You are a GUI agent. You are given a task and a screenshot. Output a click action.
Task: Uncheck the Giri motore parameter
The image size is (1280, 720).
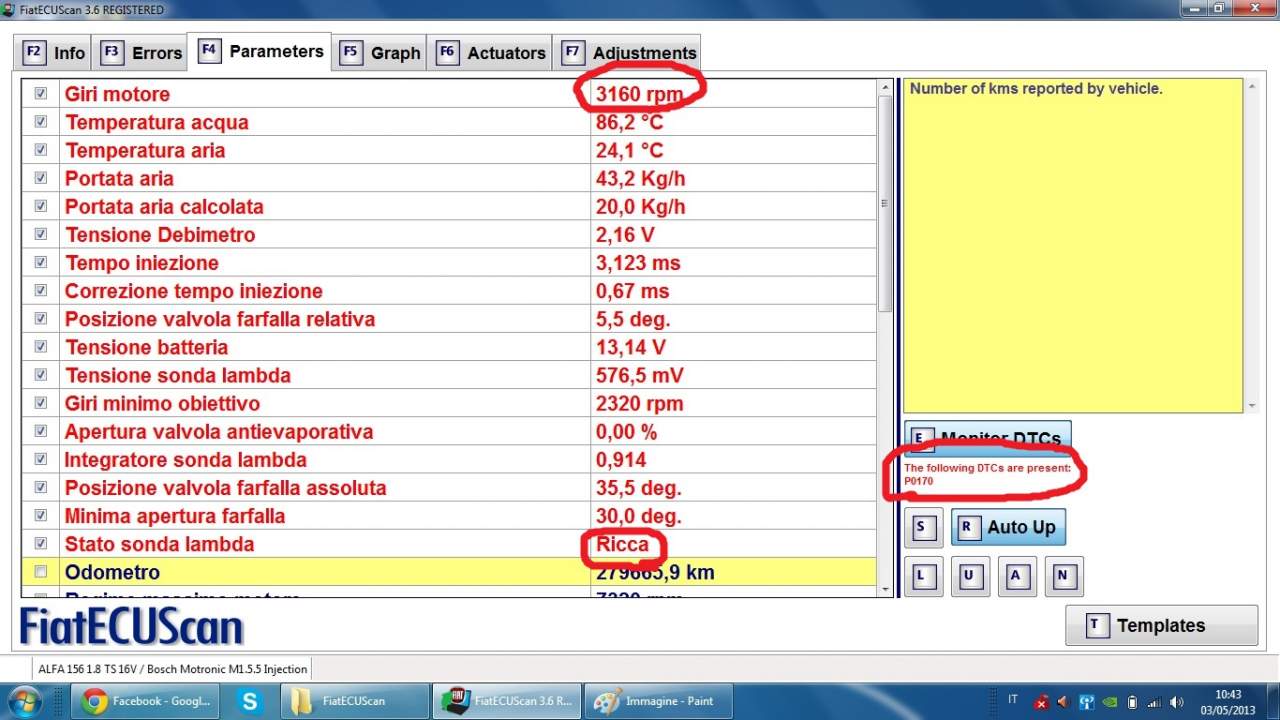[x=41, y=93]
